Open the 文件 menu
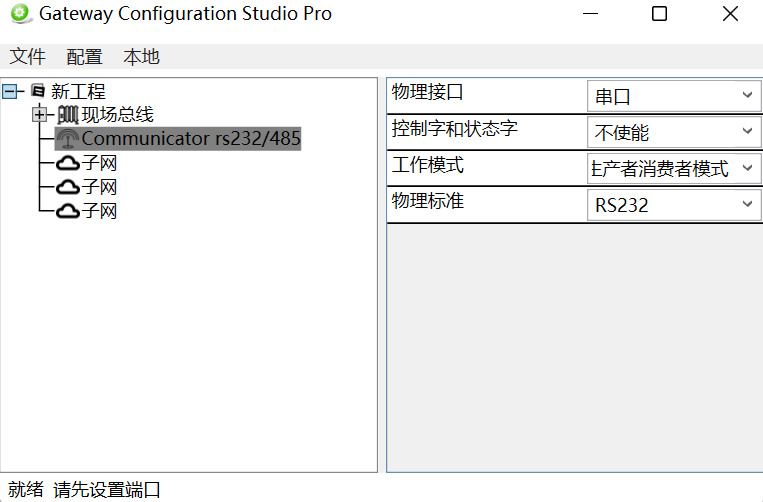Screen dimensions: 763x502 tap(28, 57)
